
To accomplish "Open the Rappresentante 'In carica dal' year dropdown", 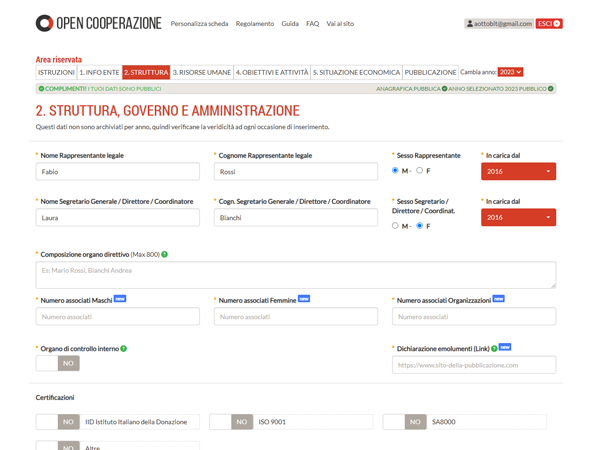I will [x=518, y=172].
